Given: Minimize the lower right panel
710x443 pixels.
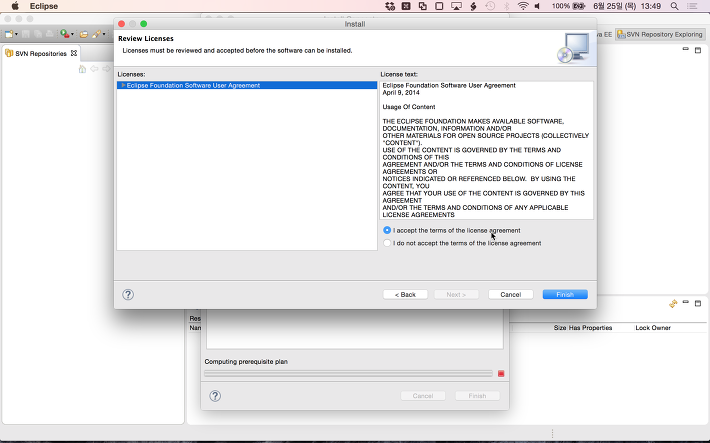Looking at the screenshot, I should pyautogui.click(x=686, y=302).
